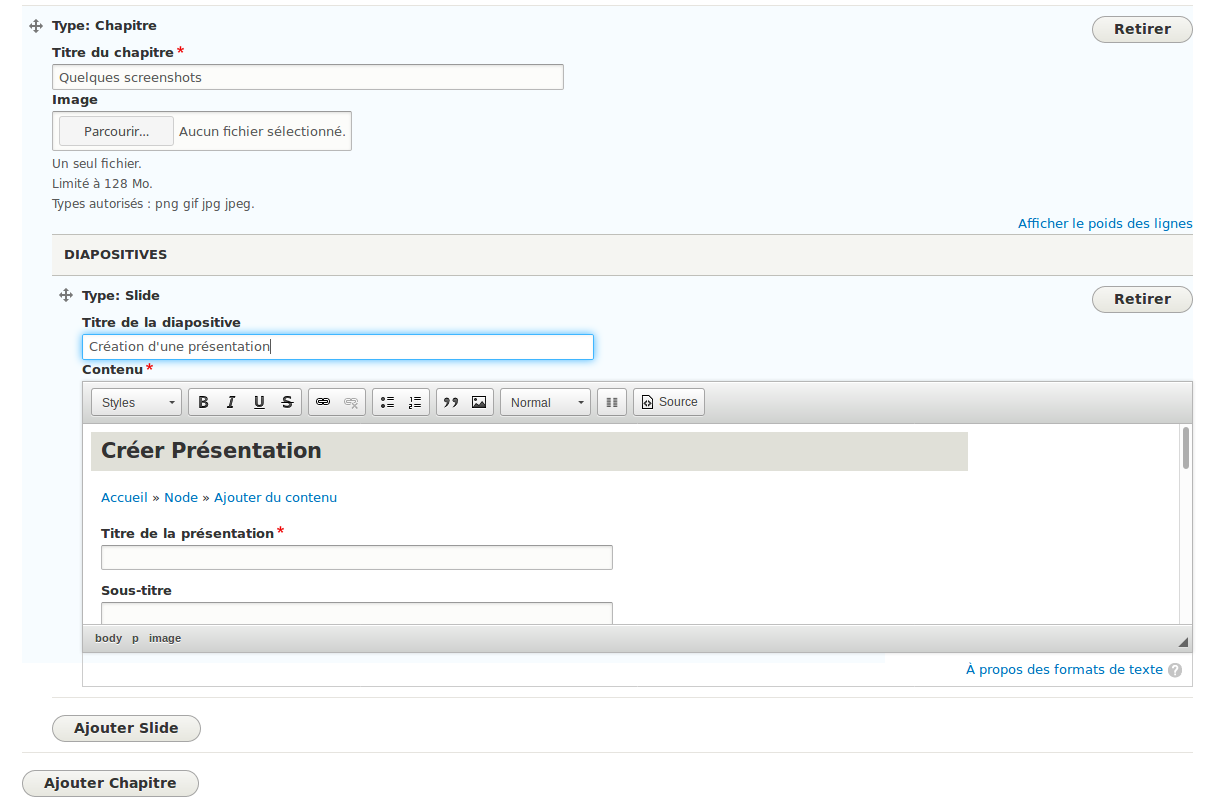Apply underline formatting
Screen dimensions: 1212x810
[x=259, y=402]
